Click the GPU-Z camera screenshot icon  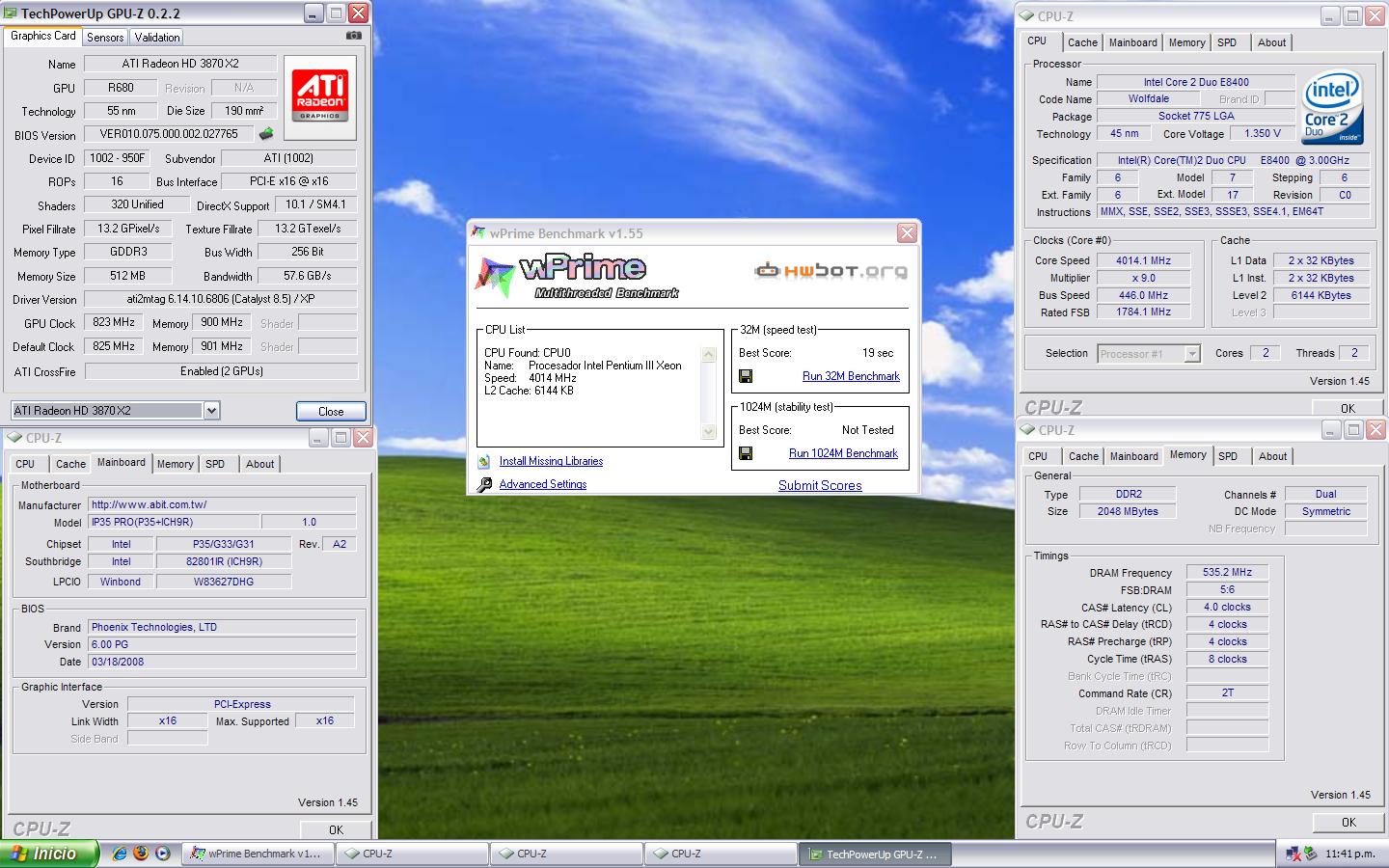[x=353, y=36]
